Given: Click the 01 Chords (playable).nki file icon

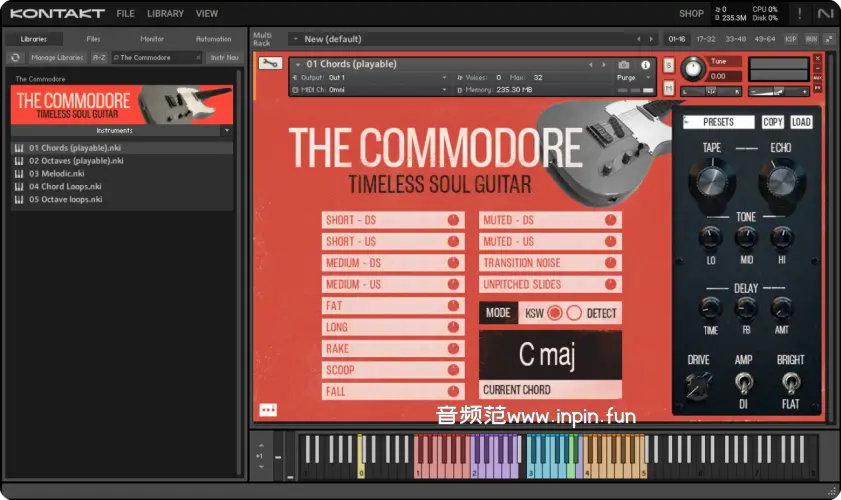Looking at the screenshot, I should (x=19, y=148).
